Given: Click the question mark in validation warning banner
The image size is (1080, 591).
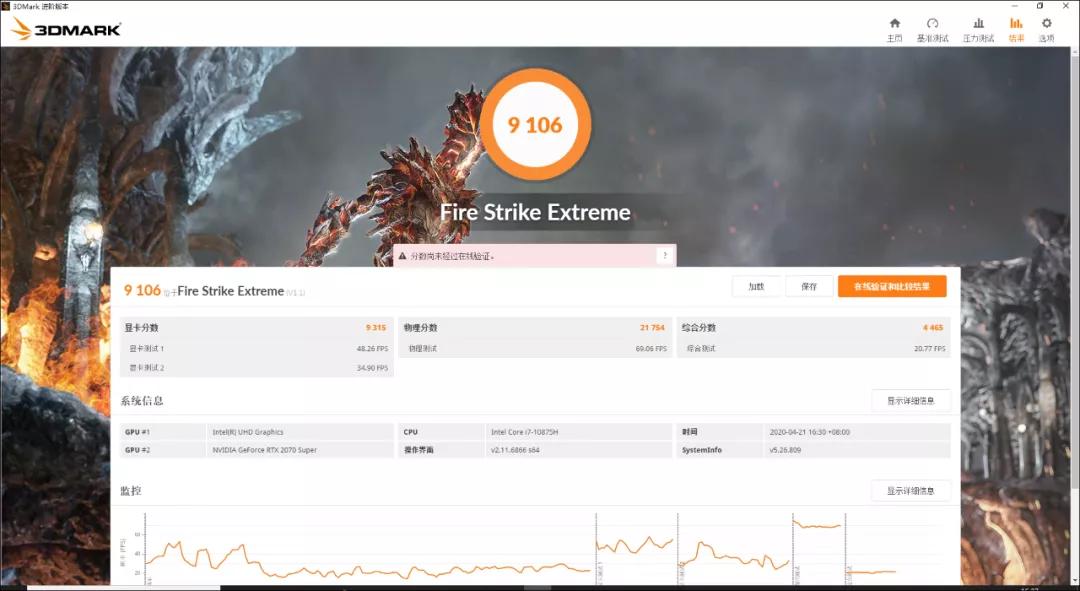Looking at the screenshot, I should pos(665,256).
